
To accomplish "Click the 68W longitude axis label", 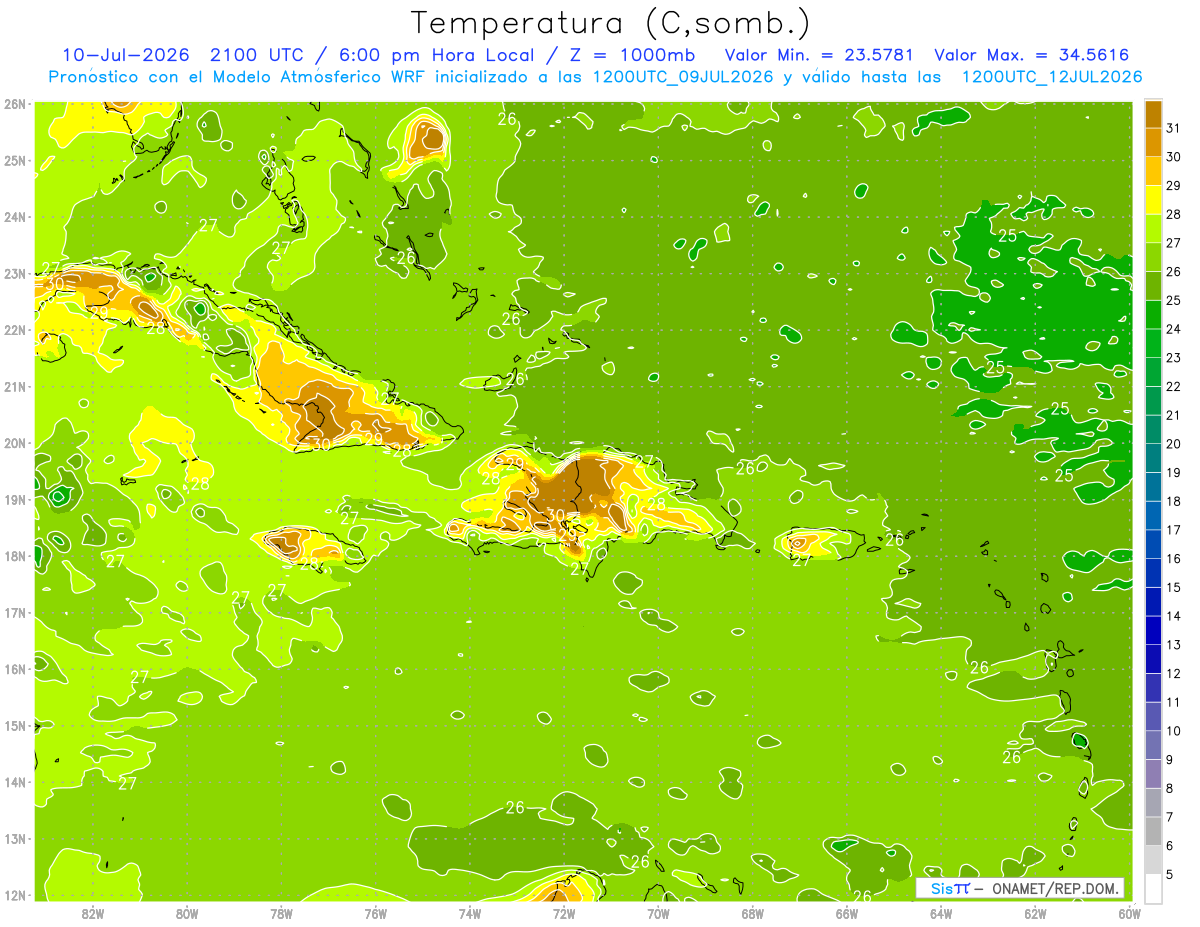I will 753,913.
